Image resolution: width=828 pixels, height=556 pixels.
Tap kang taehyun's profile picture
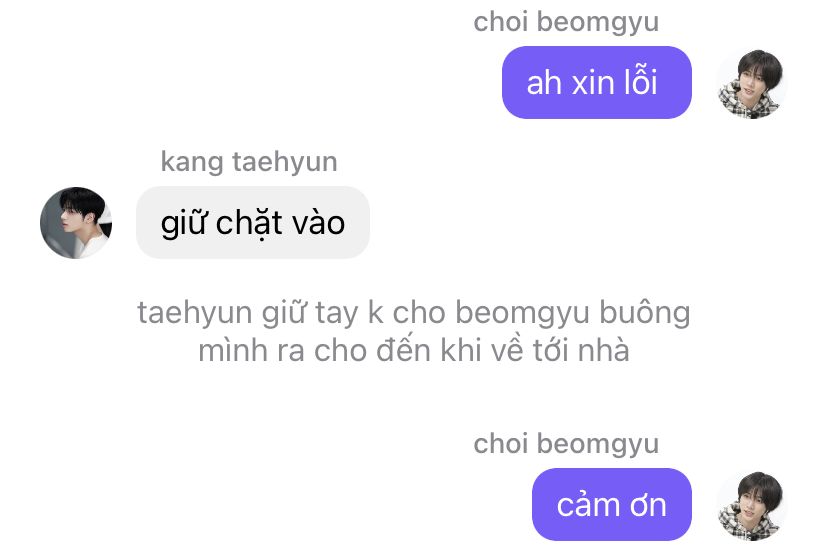coord(76,223)
